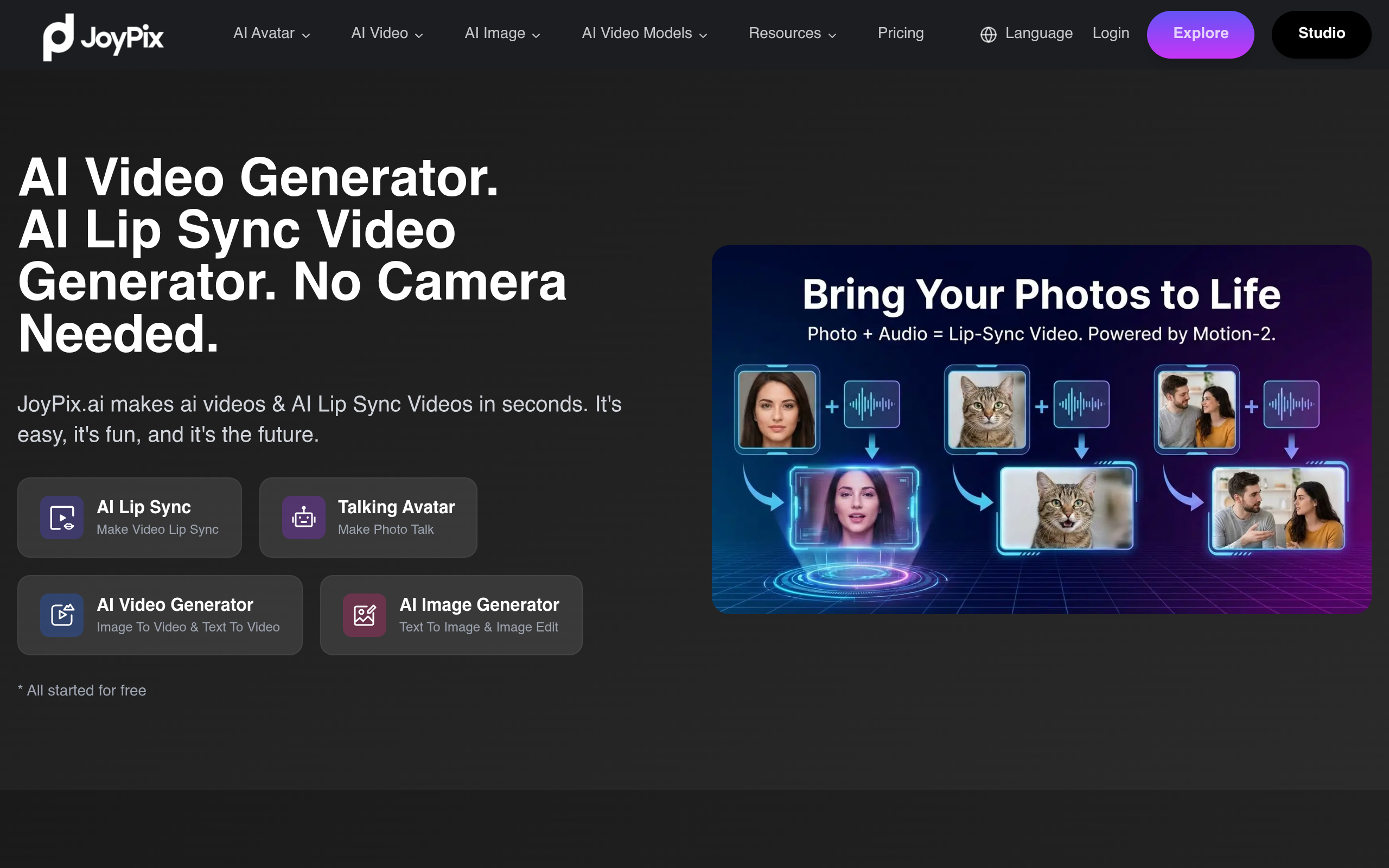Open the Talking Avatar card

point(368,517)
